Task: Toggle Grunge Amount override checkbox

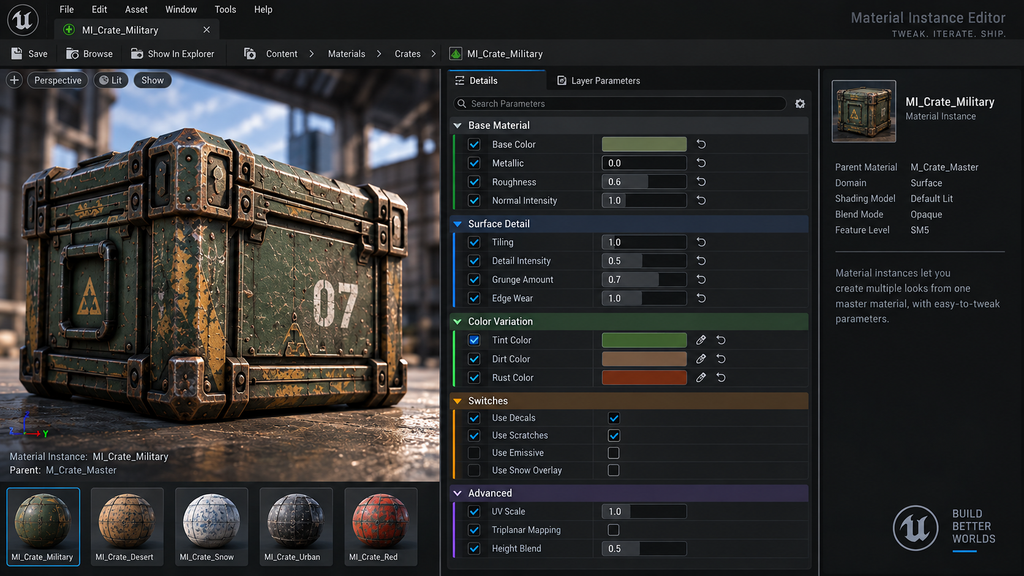Action: [474, 280]
